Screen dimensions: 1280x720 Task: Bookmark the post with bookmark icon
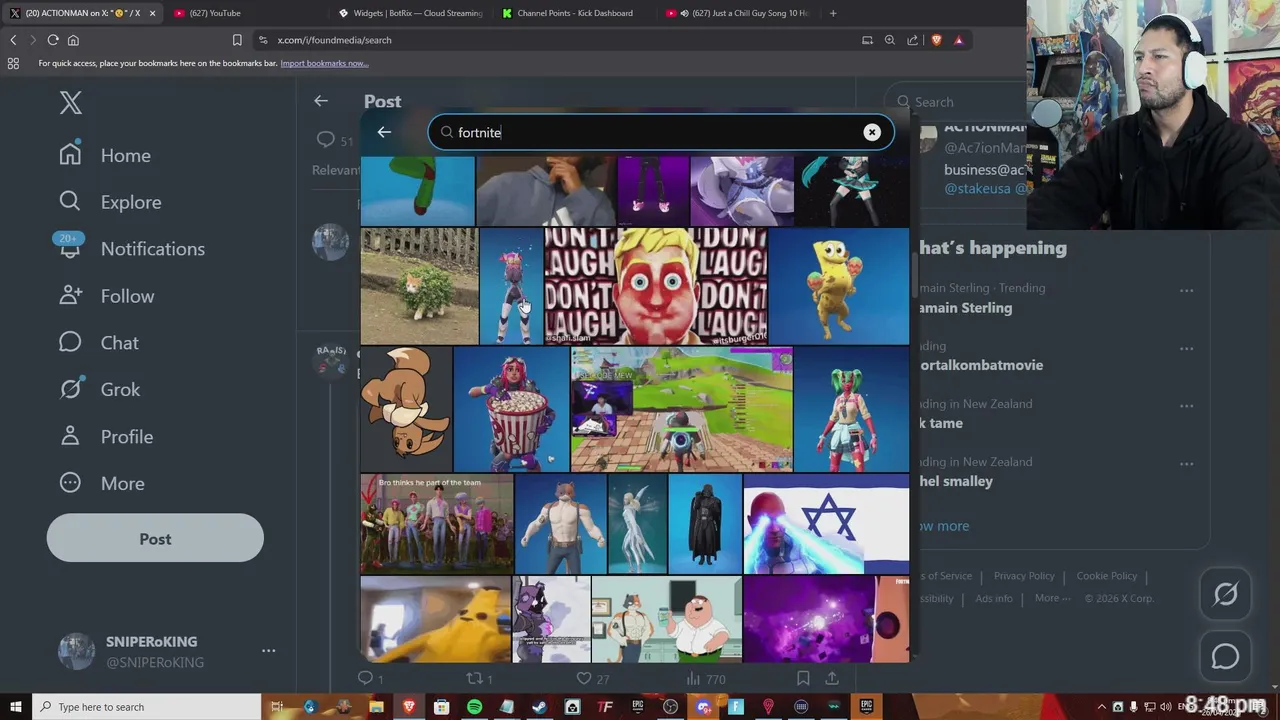[x=802, y=678]
